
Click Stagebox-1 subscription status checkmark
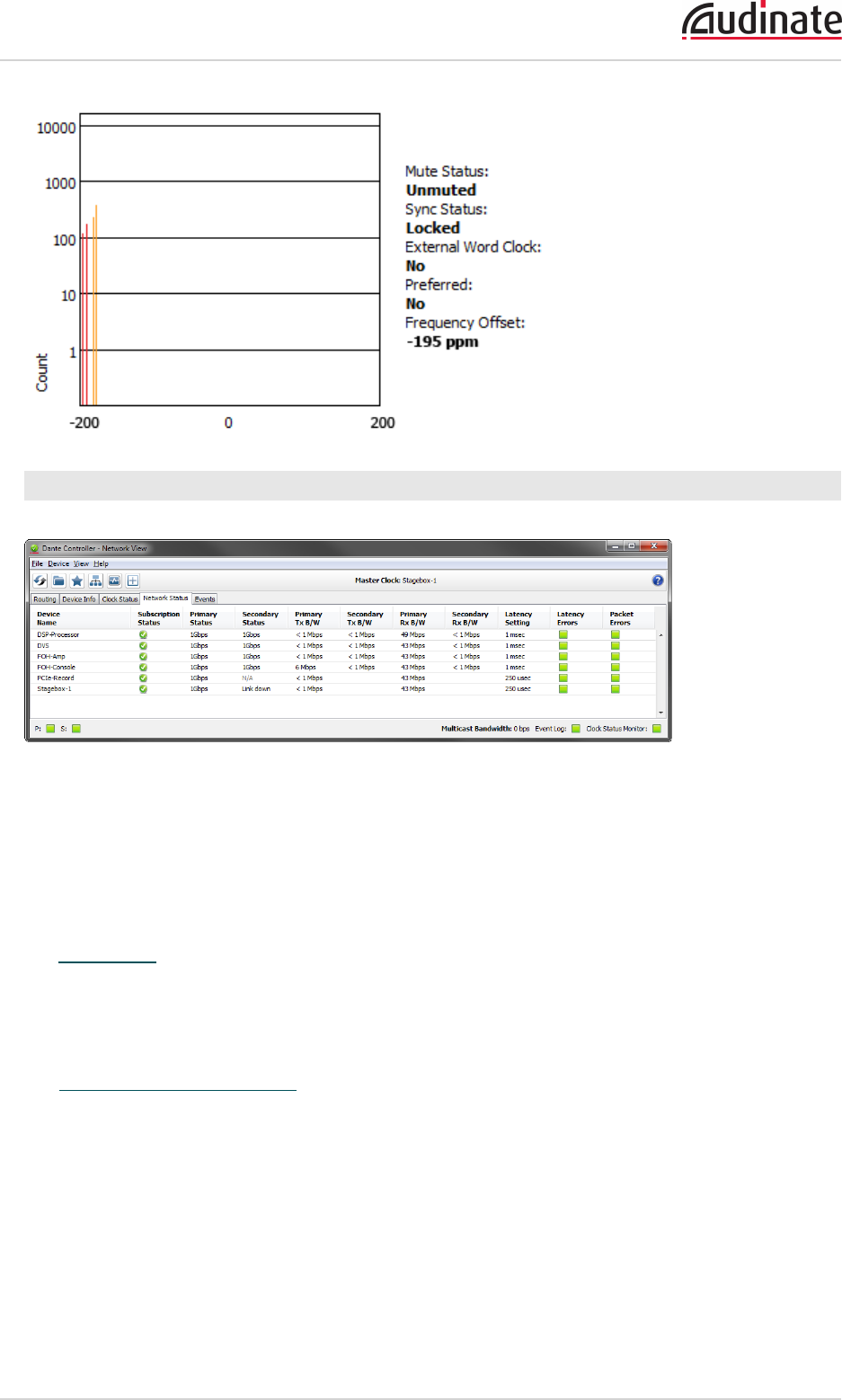[143, 688]
